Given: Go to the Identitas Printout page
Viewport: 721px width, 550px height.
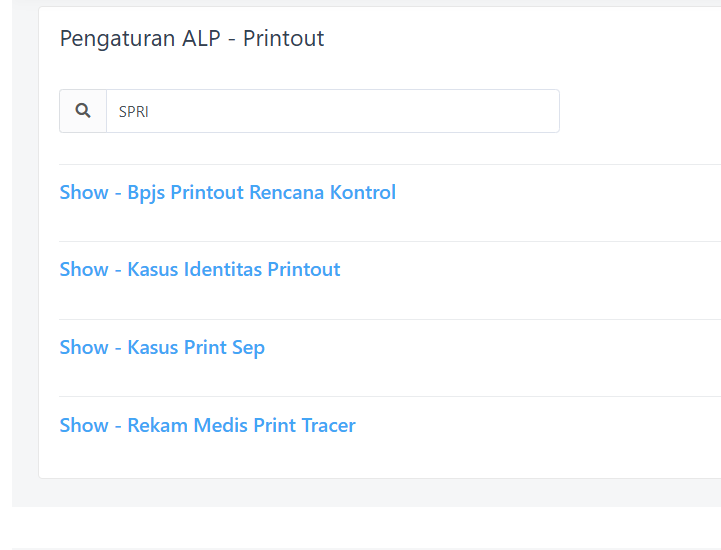Looking at the screenshot, I should (200, 269).
